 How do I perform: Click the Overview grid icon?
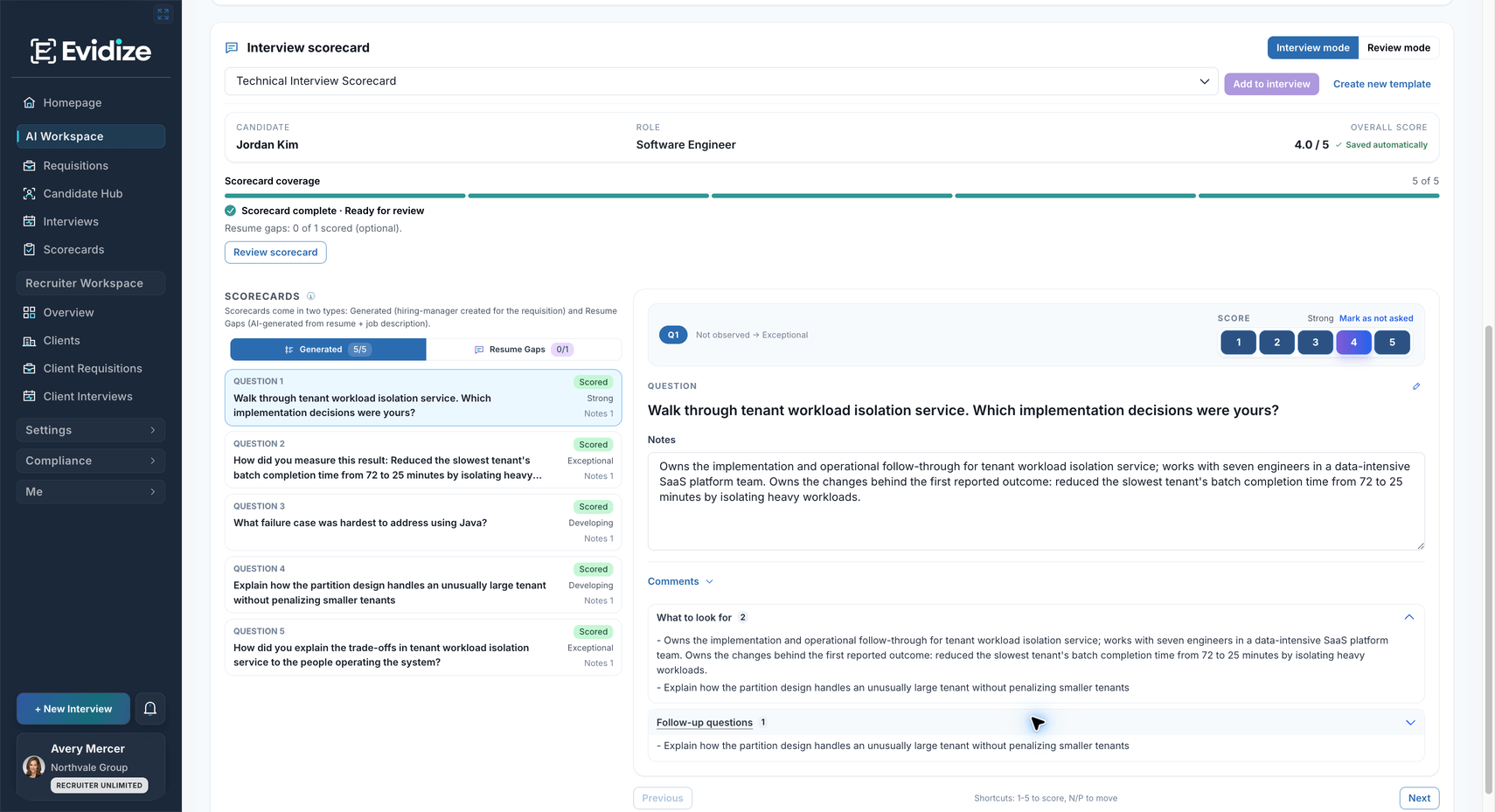tap(30, 312)
